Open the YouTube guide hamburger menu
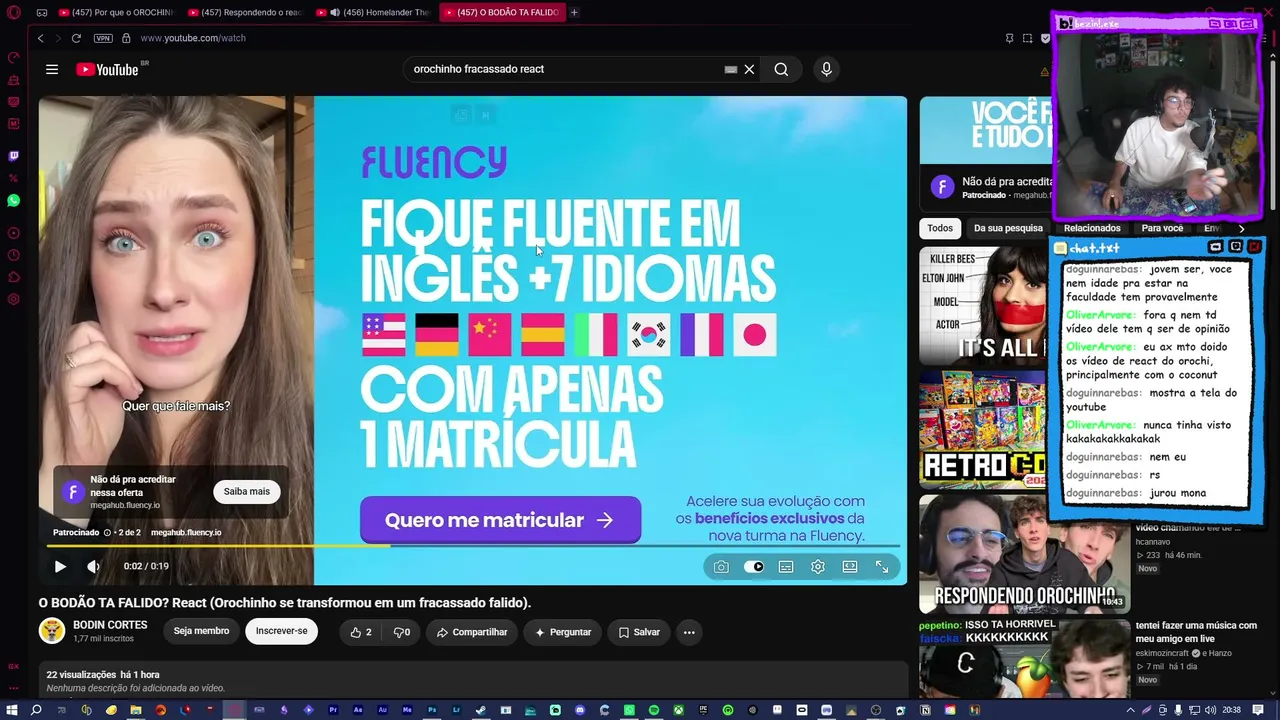Viewport: 1280px width, 720px height. click(x=52, y=69)
